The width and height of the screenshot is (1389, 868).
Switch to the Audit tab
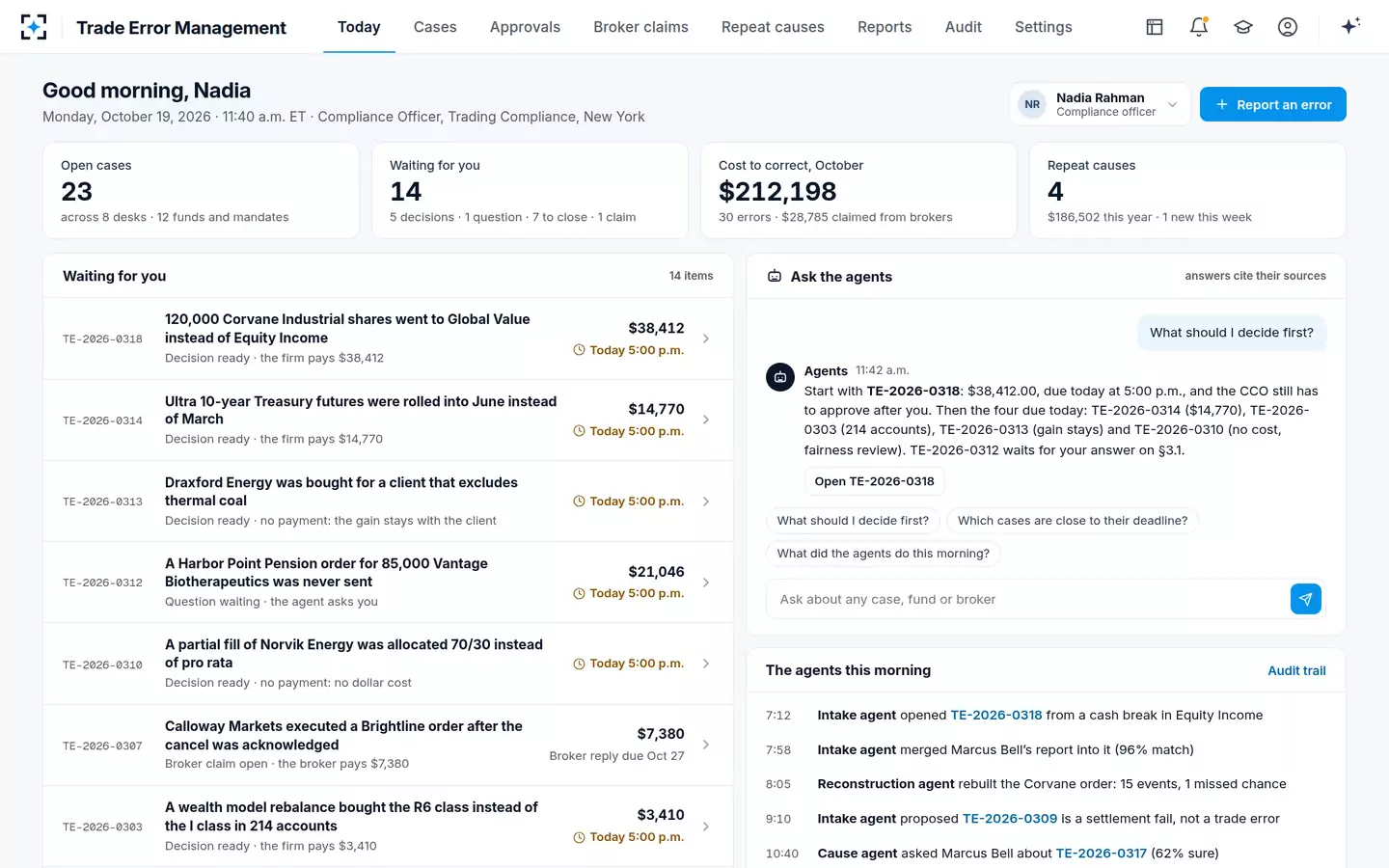point(964,27)
